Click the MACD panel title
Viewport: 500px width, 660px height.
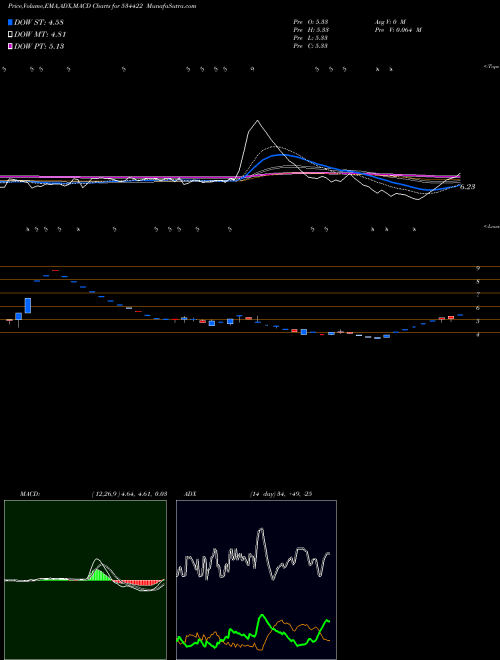[x=29, y=494]
